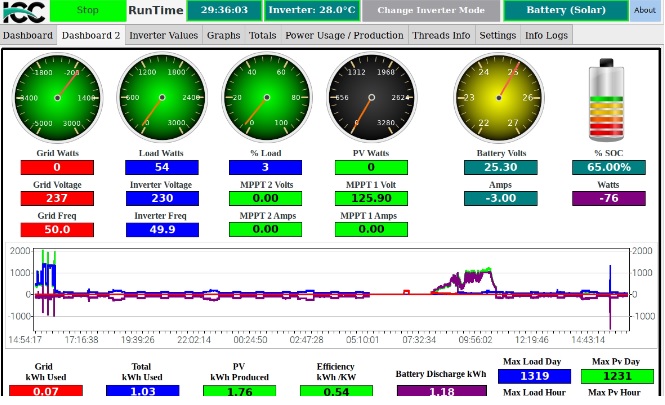The height and width of the screenshot is (405, 665).
Task: Click the Load Watts gauge dial
Action: [x=162, y=98]
